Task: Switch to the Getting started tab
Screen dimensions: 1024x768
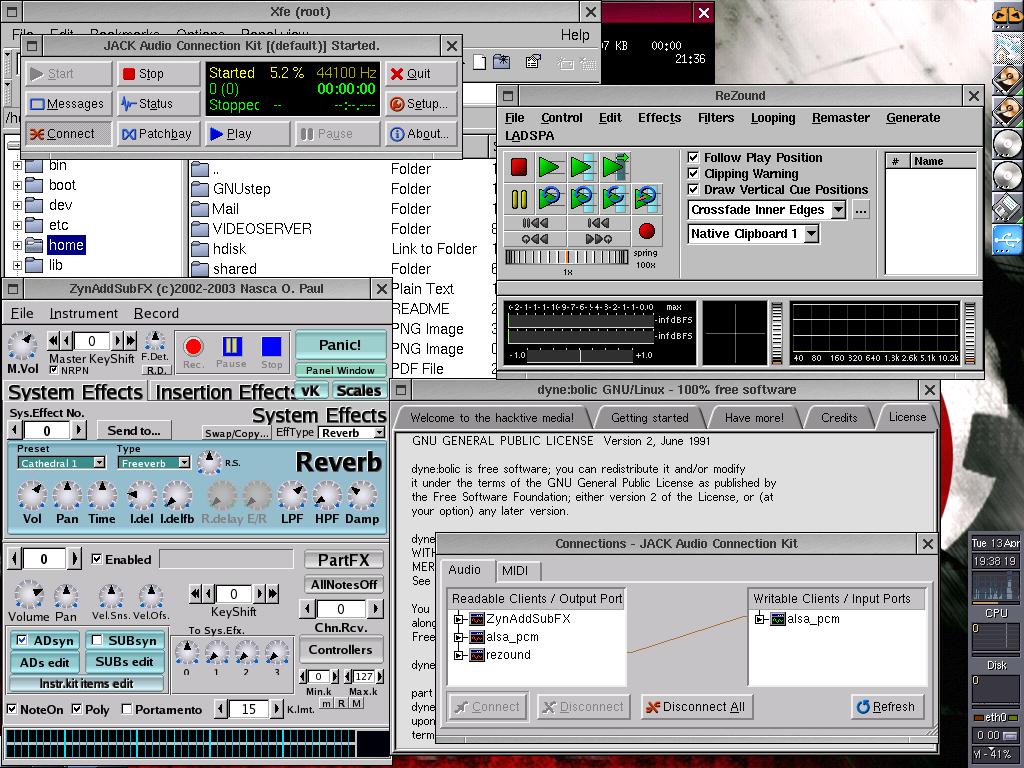Action: (649, 418)
